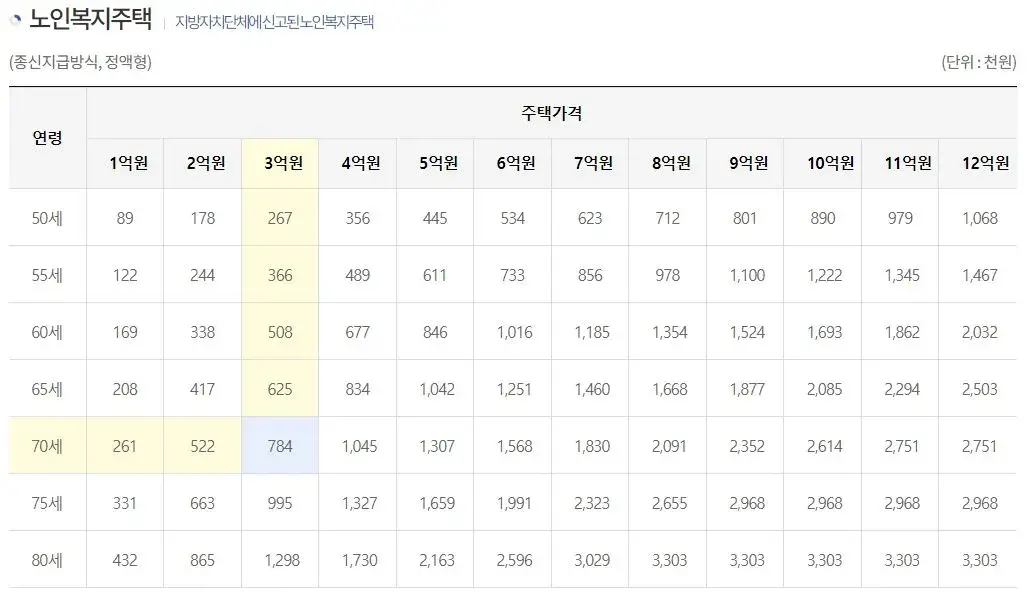1036x602 pixels.
Task: Click the 지방자치단체에신고된노인복지주택 subtitle text
Action: pyautogui.click(x=275, y=20)
